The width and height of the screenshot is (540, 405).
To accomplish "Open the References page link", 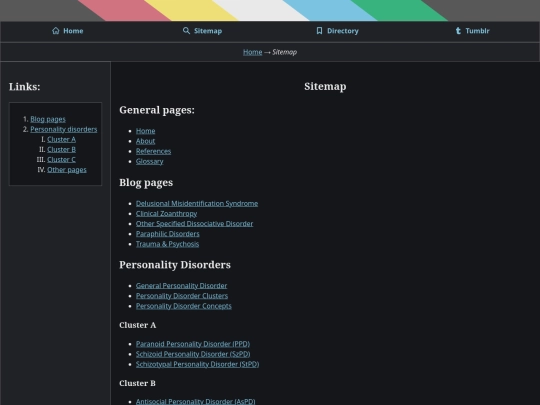I will [153, 151].
